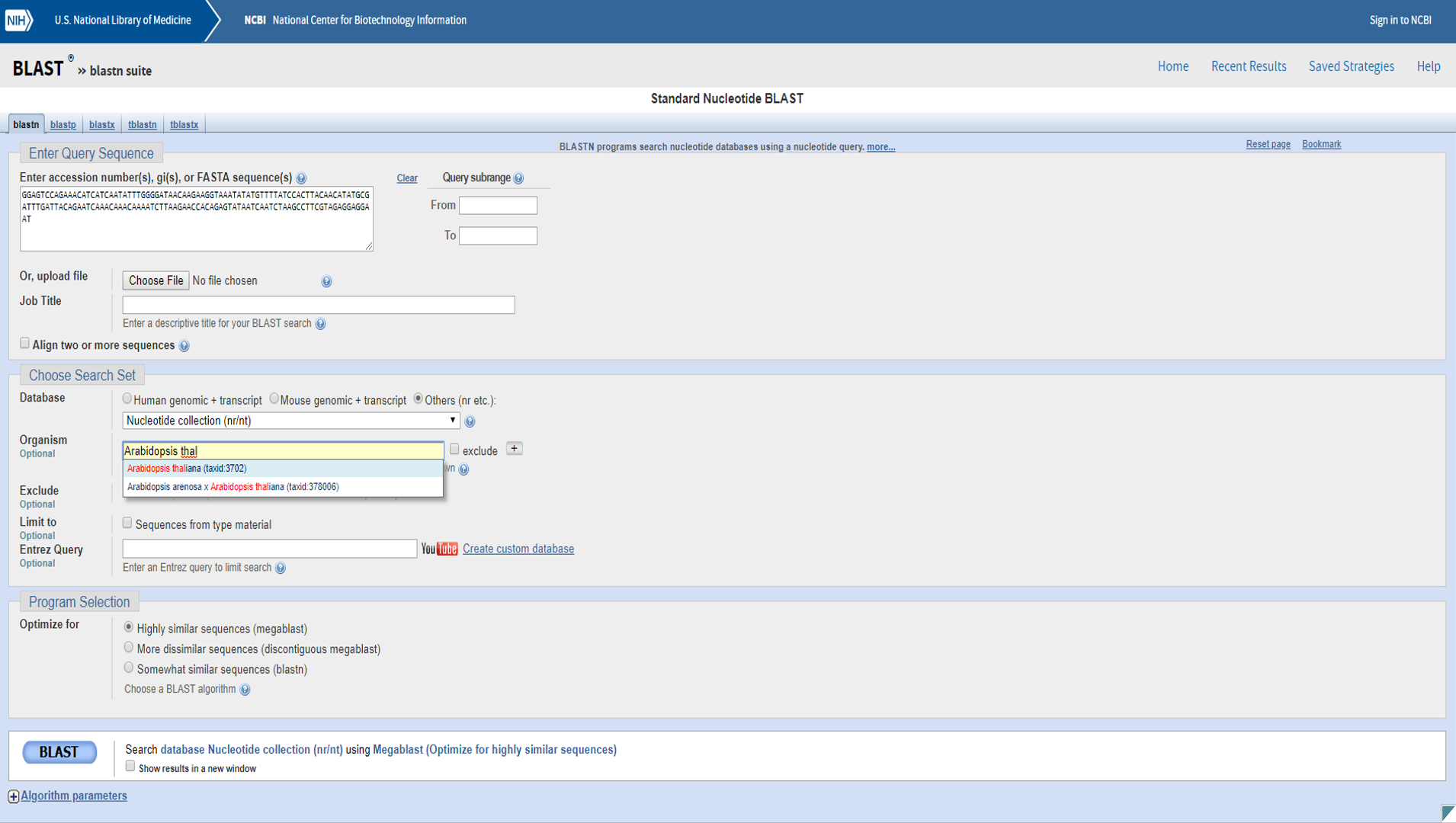Click help icon beside database dropdown

click(x=470, y=421)
